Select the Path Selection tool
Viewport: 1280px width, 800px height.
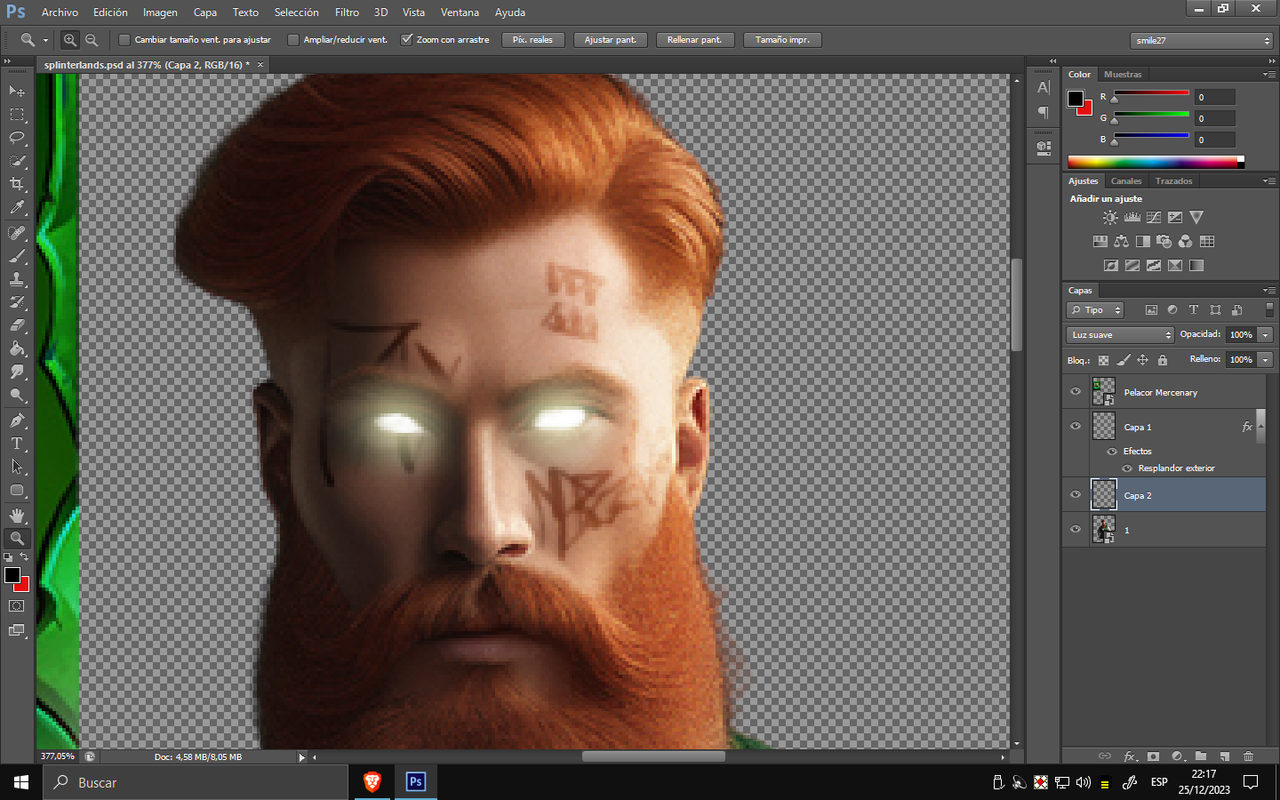(x=17, y=466)
